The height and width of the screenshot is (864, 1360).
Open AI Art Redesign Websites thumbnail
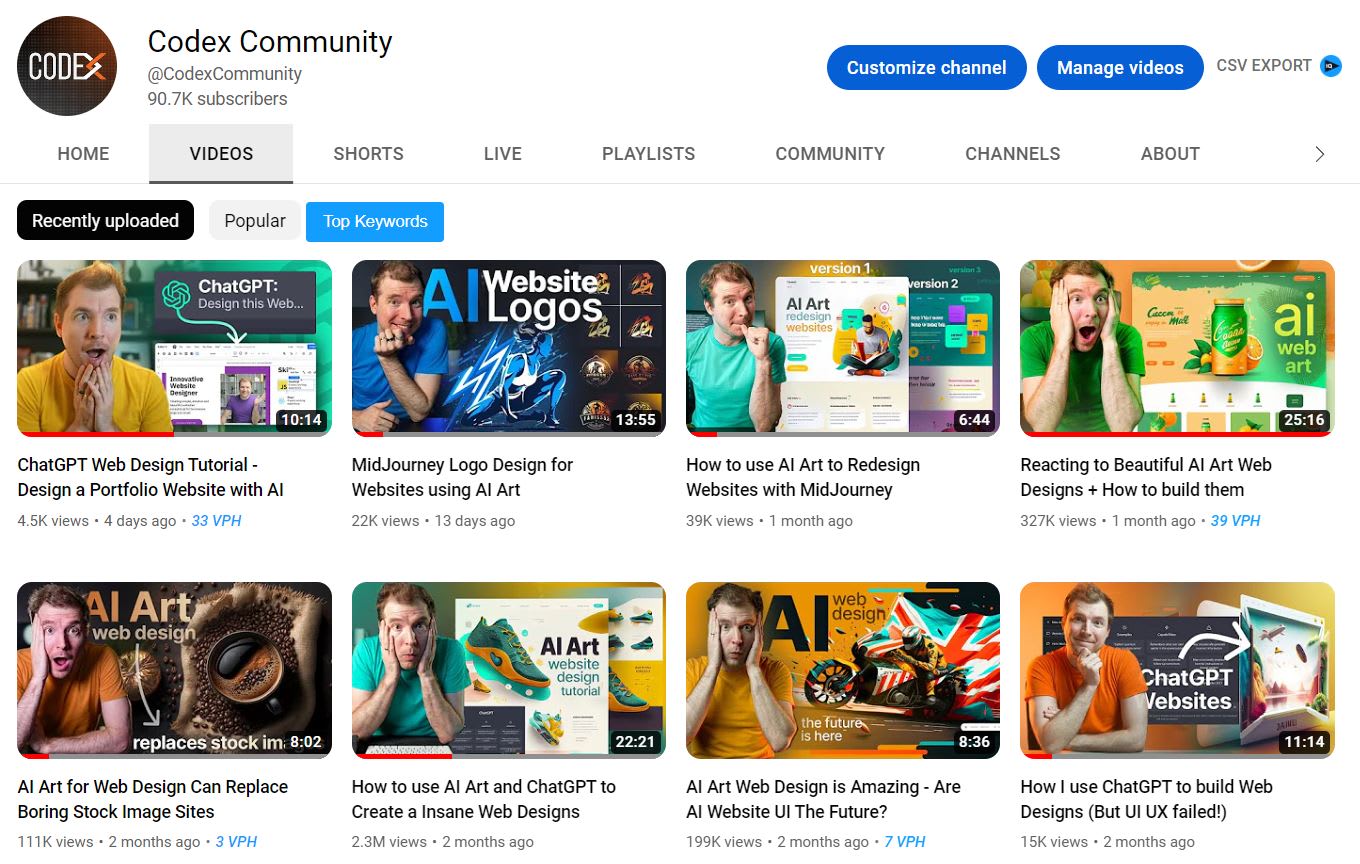tap(843, 348)
